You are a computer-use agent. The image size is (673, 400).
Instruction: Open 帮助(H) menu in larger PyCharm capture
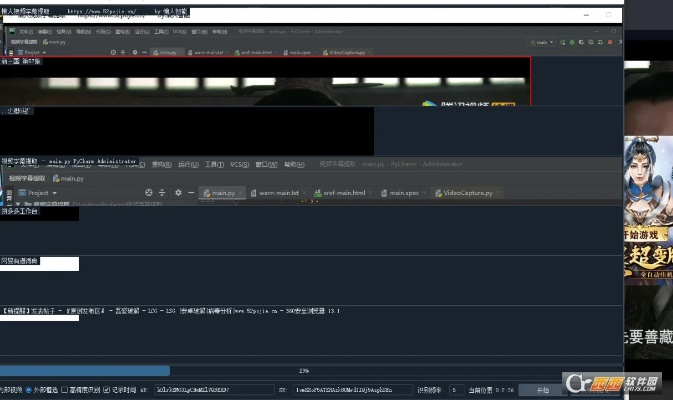coord(294,164)
